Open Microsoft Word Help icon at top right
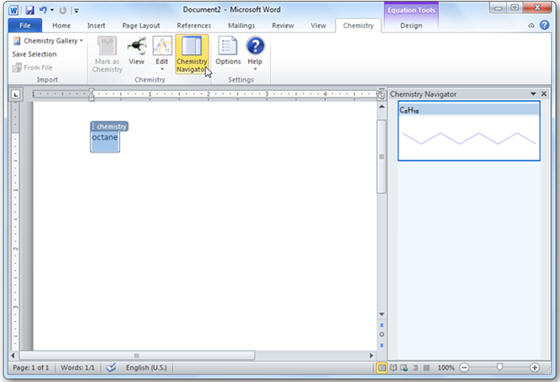Viewport: 560px width, 382px height. click(x=545, y=25)
